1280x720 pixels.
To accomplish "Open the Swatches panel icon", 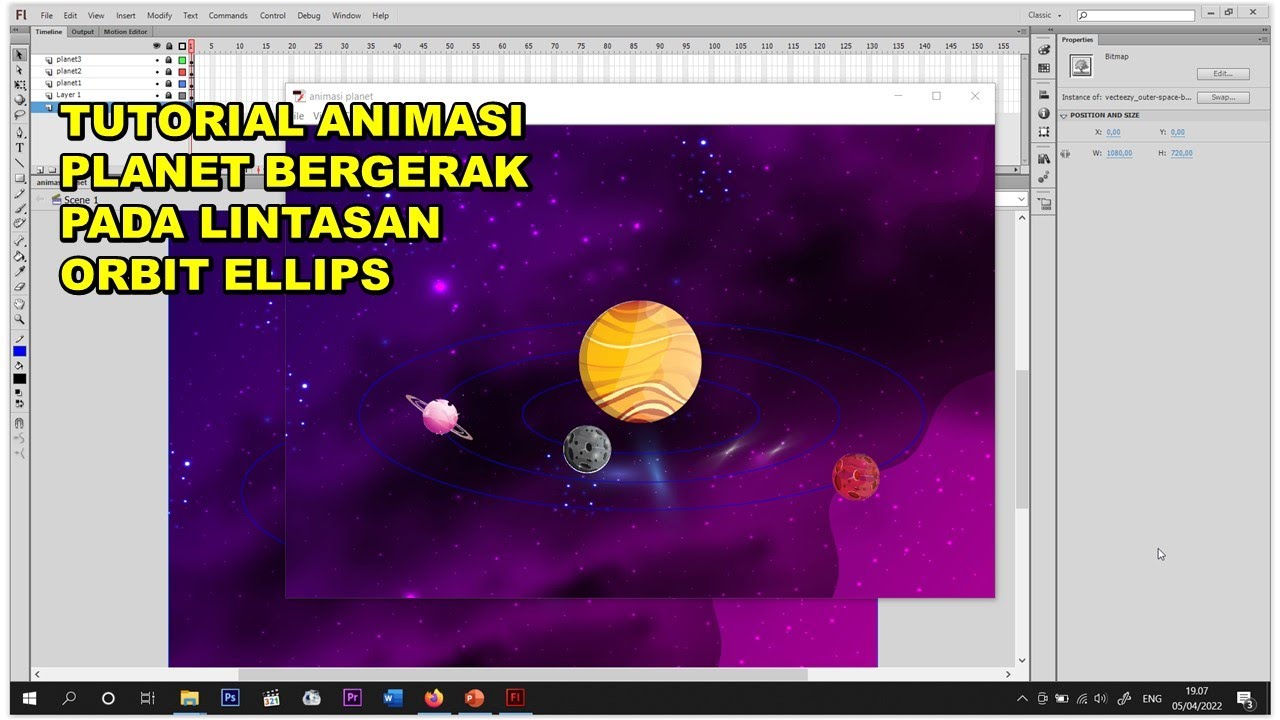I will (1044, 68).
